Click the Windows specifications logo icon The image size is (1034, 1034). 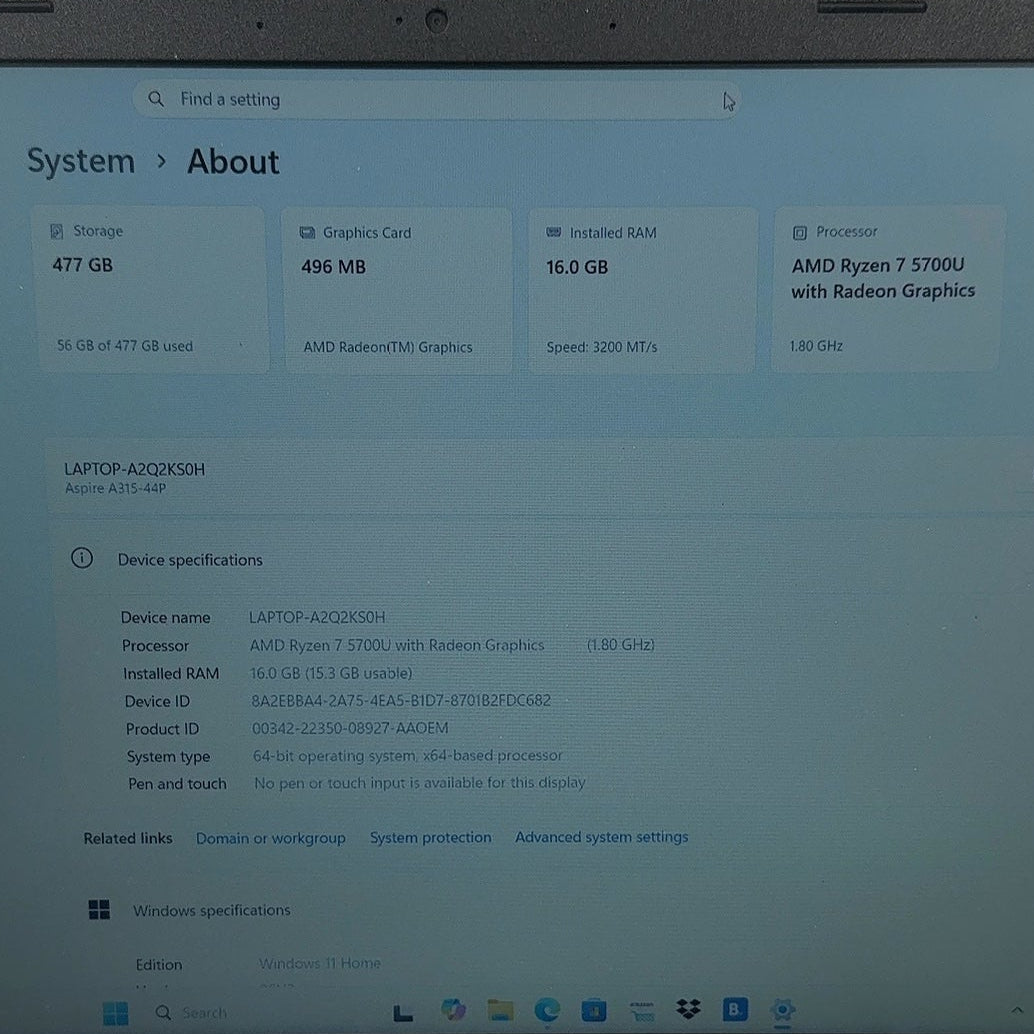[99, 910]
